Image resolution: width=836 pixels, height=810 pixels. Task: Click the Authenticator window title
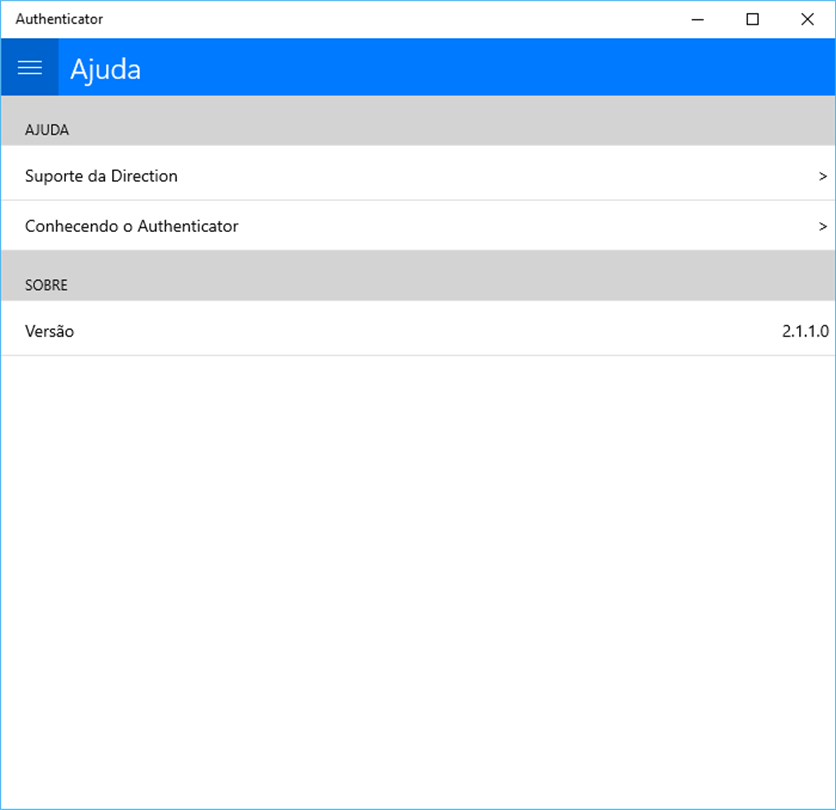[59, 19]
